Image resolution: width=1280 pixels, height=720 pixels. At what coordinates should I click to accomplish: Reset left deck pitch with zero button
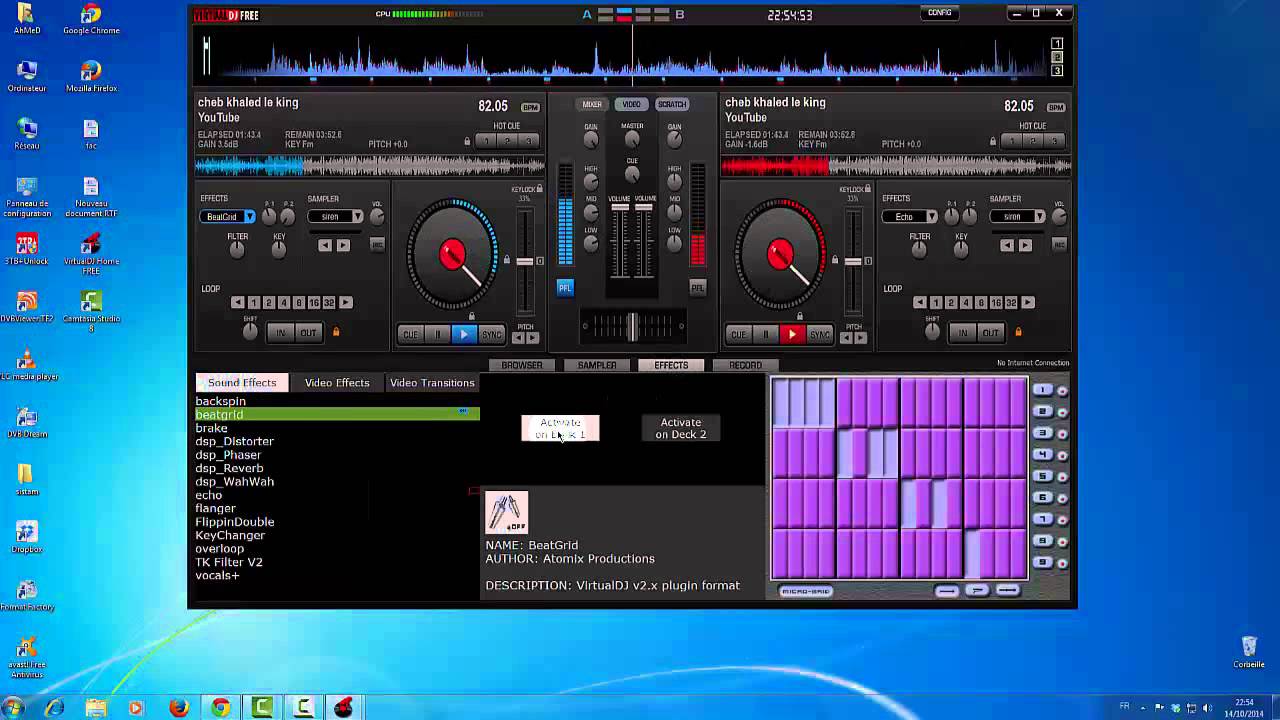click(x=540, y=261)
